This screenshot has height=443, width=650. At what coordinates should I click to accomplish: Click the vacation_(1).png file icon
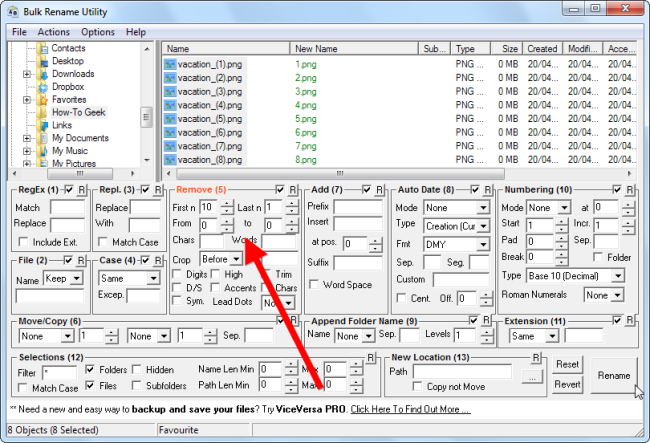[170, 64]
